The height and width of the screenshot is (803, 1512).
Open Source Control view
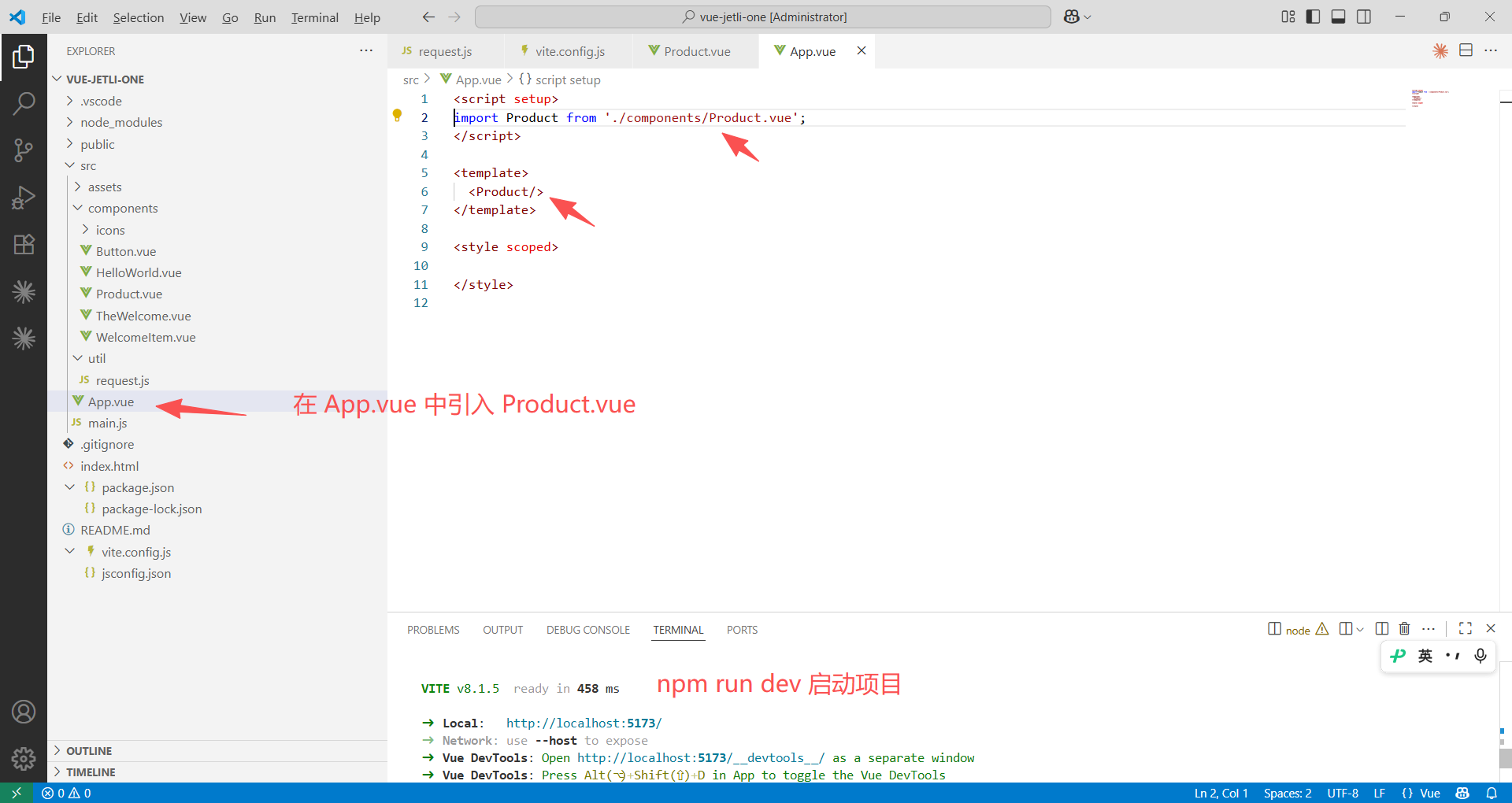coord(24,150)
